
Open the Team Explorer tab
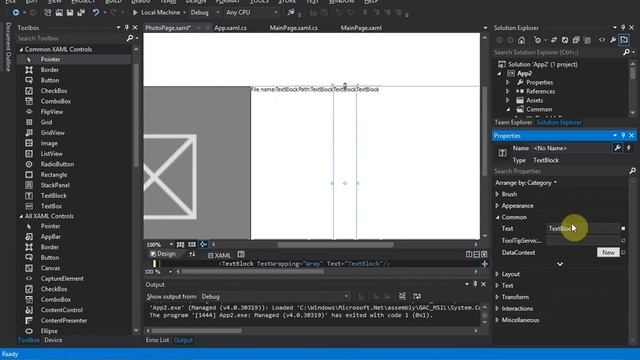pos(513,122)
